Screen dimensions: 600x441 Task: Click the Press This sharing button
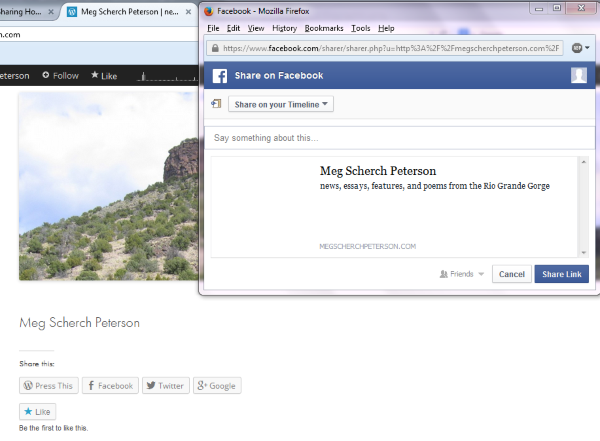pos(48,385)
